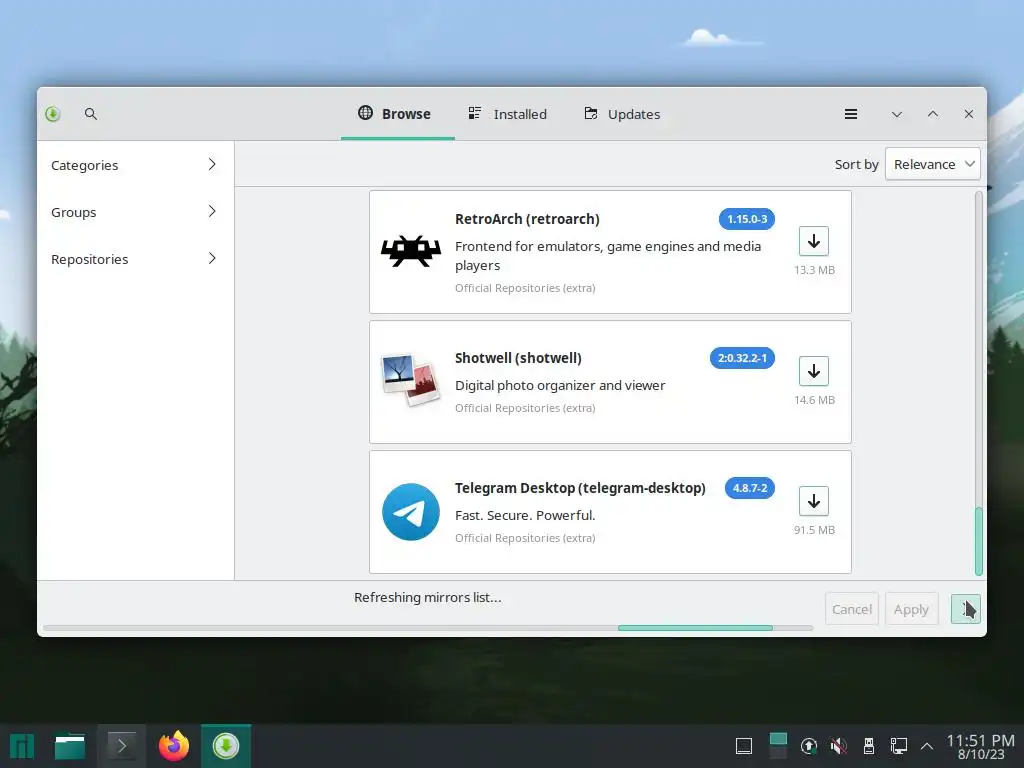
Task: Open the Manjaro application launcher
Action: click(x=22, y=746)
